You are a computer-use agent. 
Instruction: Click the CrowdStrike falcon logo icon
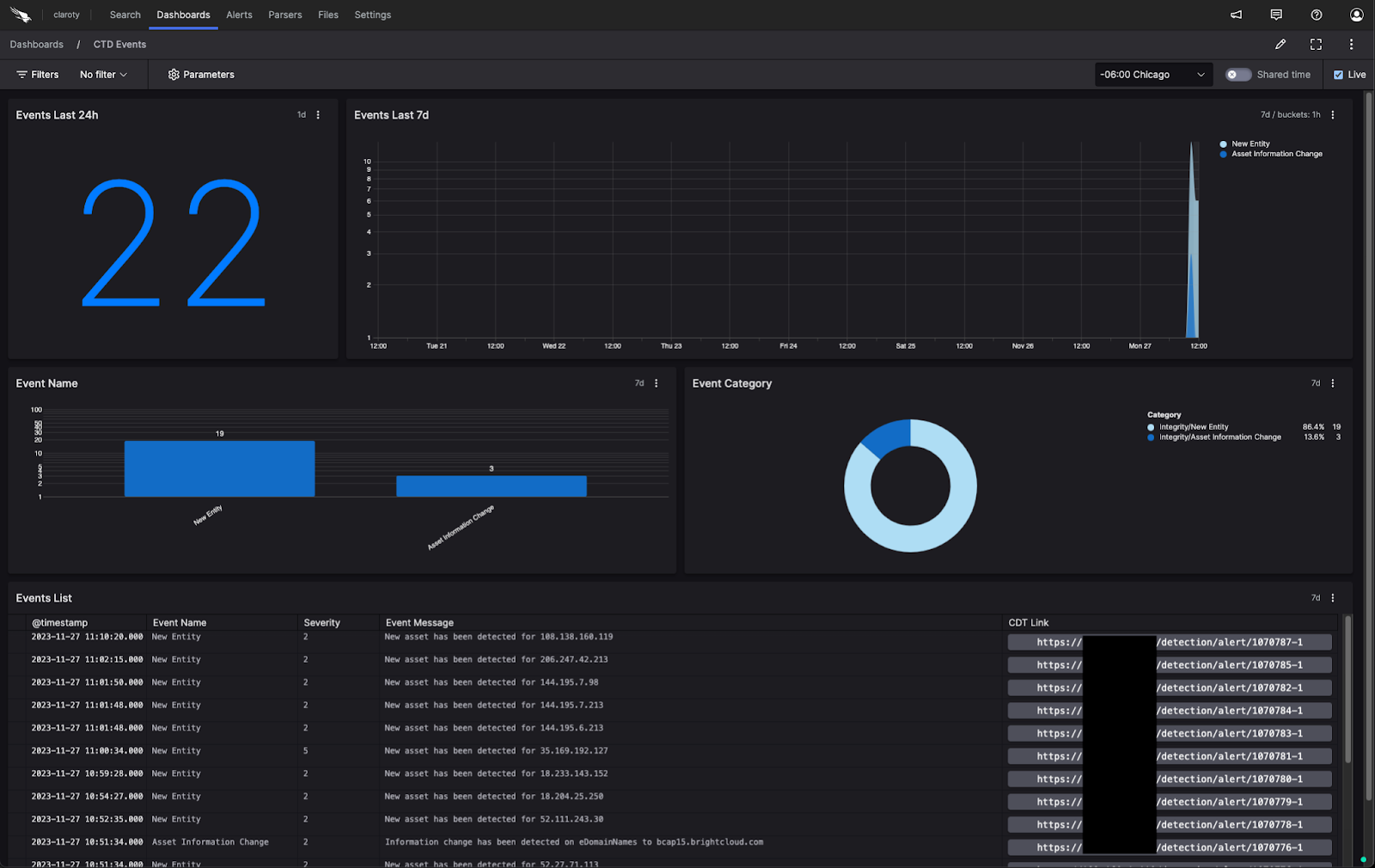(x=21, y=15)
